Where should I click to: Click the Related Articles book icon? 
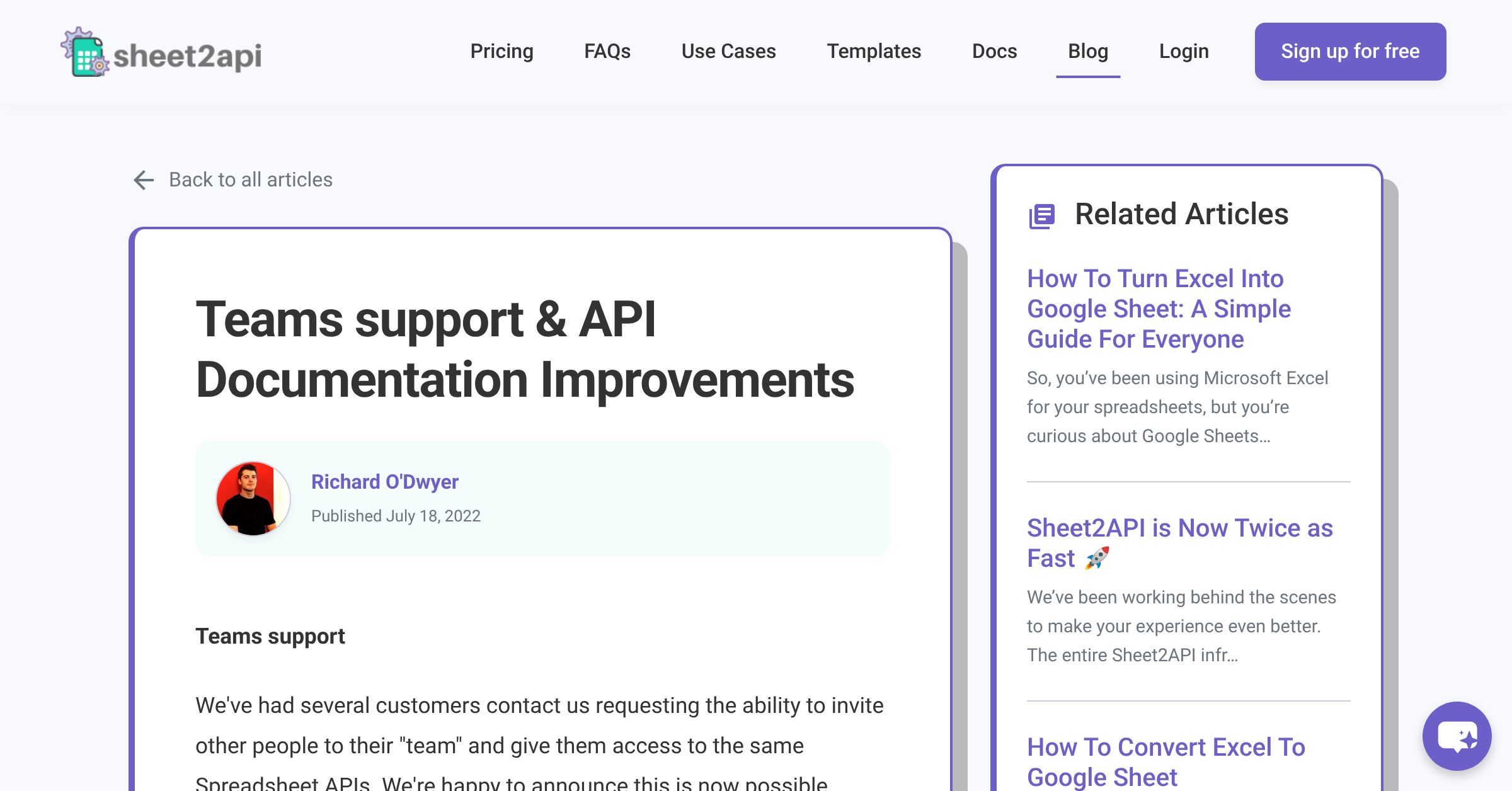pyautogui.click(x=1042, y=215)
